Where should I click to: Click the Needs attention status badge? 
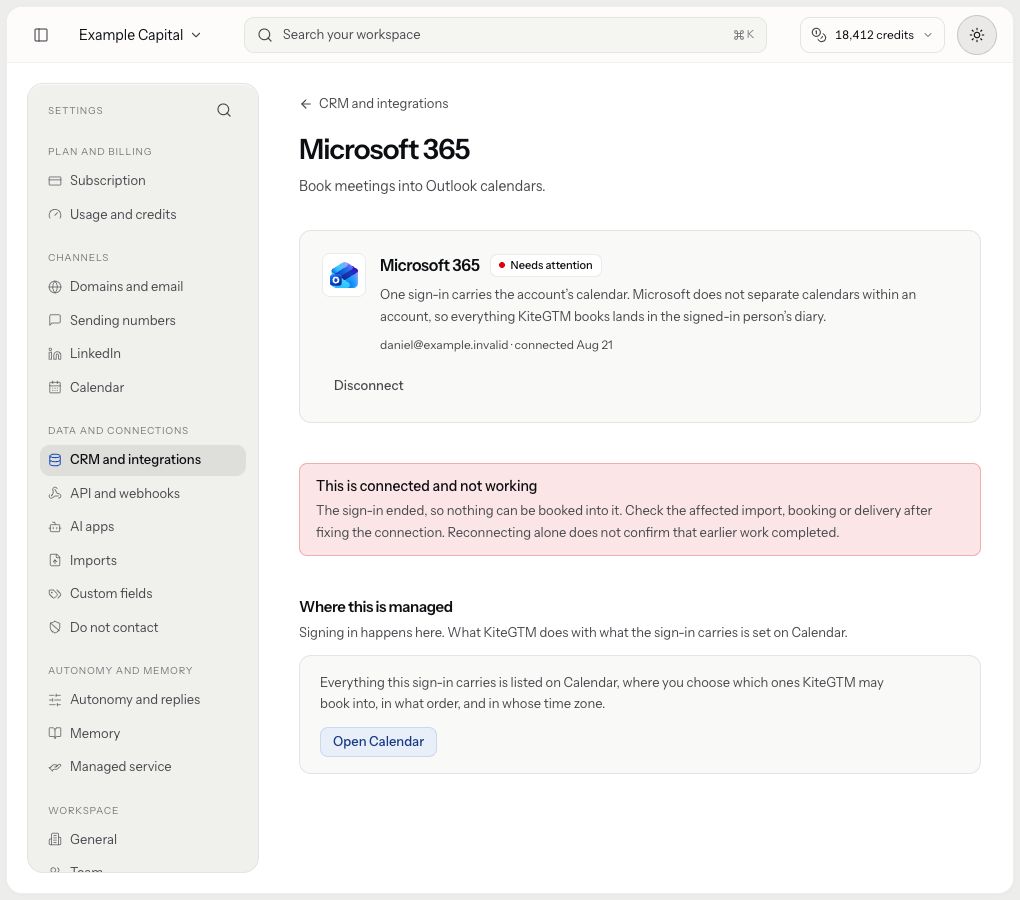pos(546,265)
